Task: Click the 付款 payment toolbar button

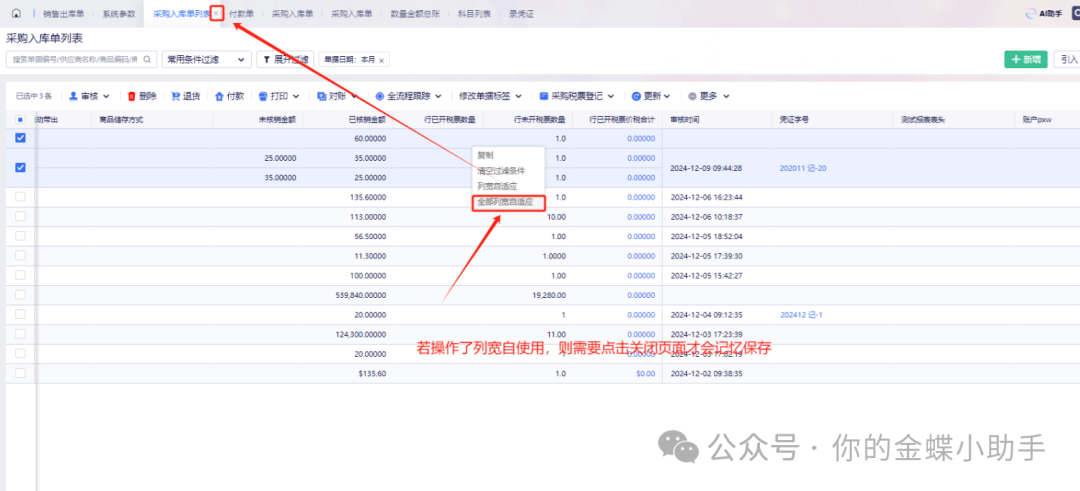Action: (229, 96)
